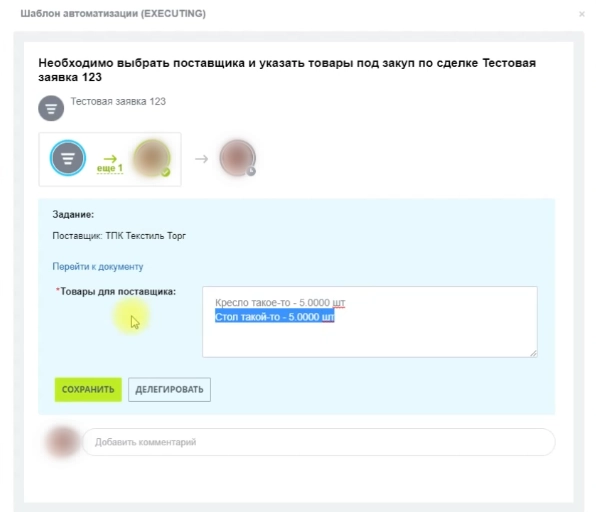Place cursor in the Кресло такое-то line
Image resolution: width=596 pixels, height=512 pixels.
pyautogui.click(x=280, y=303)
